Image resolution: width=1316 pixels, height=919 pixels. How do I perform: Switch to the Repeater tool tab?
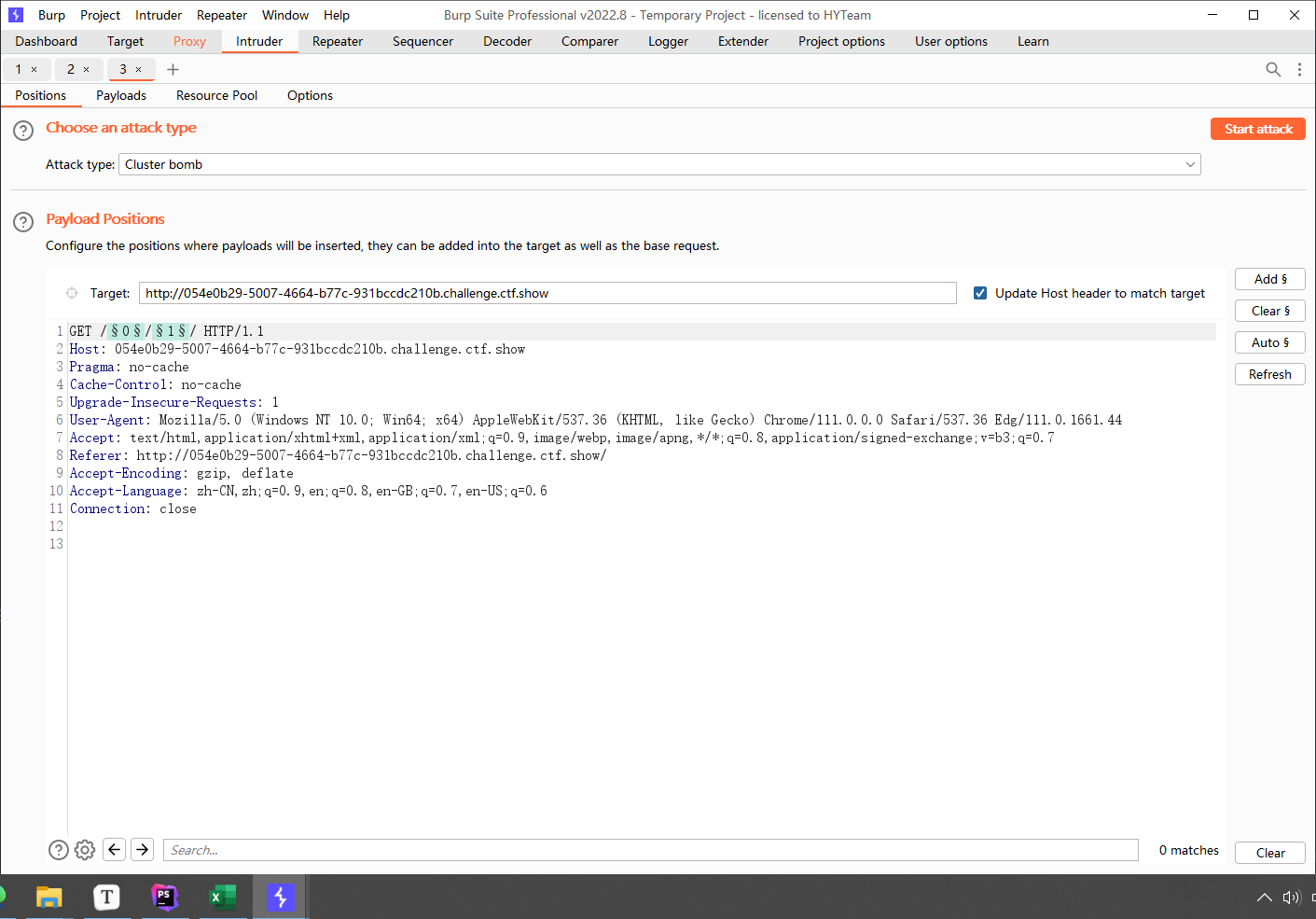338,41
